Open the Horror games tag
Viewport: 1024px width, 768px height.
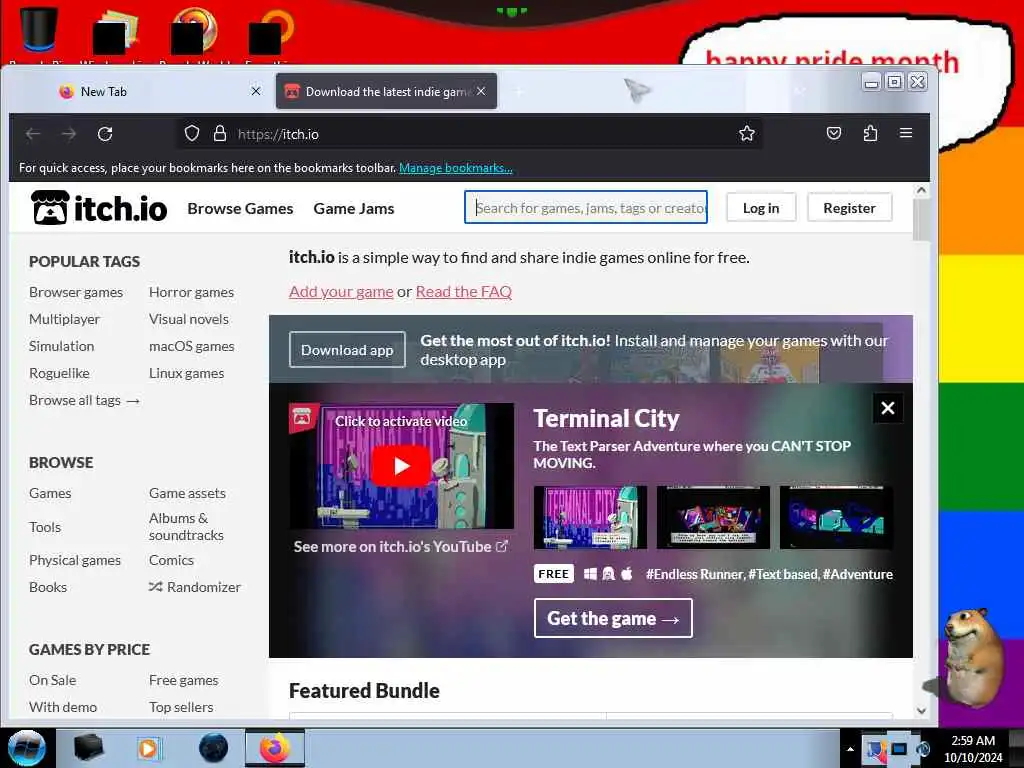[191, 292]
